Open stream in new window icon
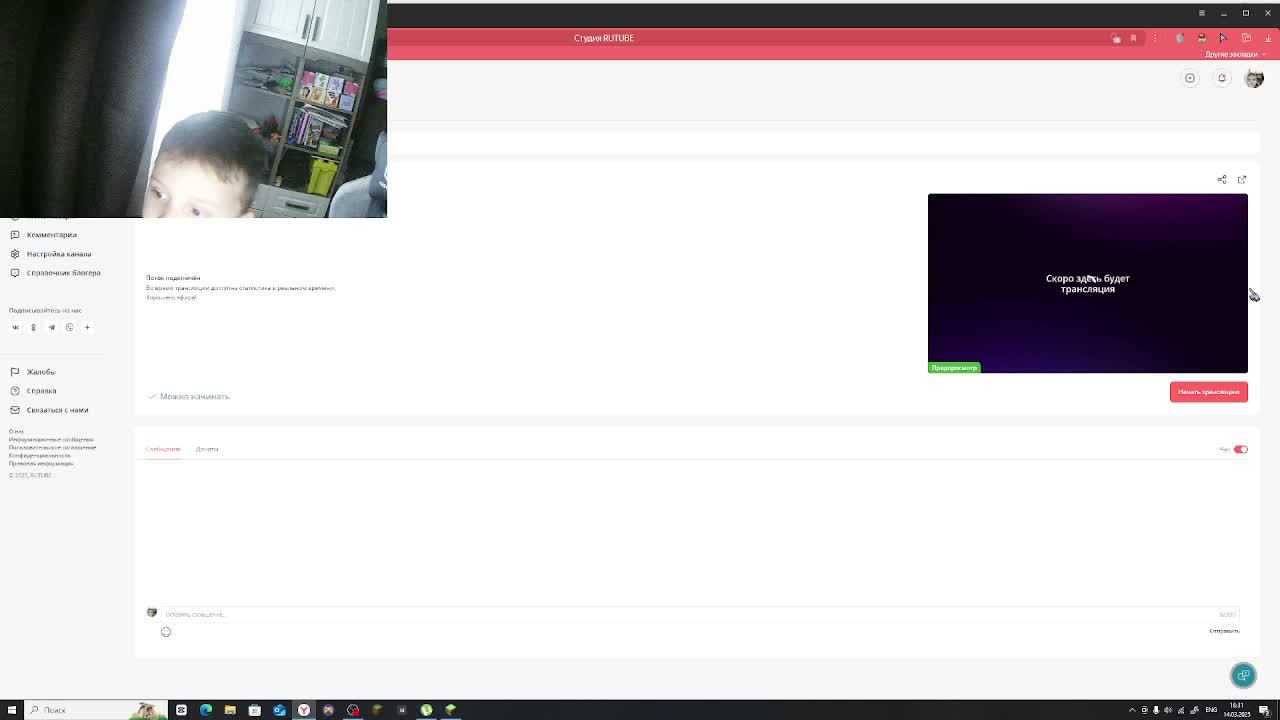 pyautogui.click(x=1242, y=180)
